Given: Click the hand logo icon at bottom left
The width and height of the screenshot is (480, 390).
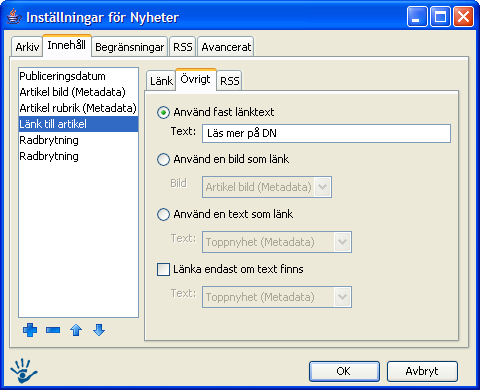Looking at the screenshot, I should [x=23, y=370].
